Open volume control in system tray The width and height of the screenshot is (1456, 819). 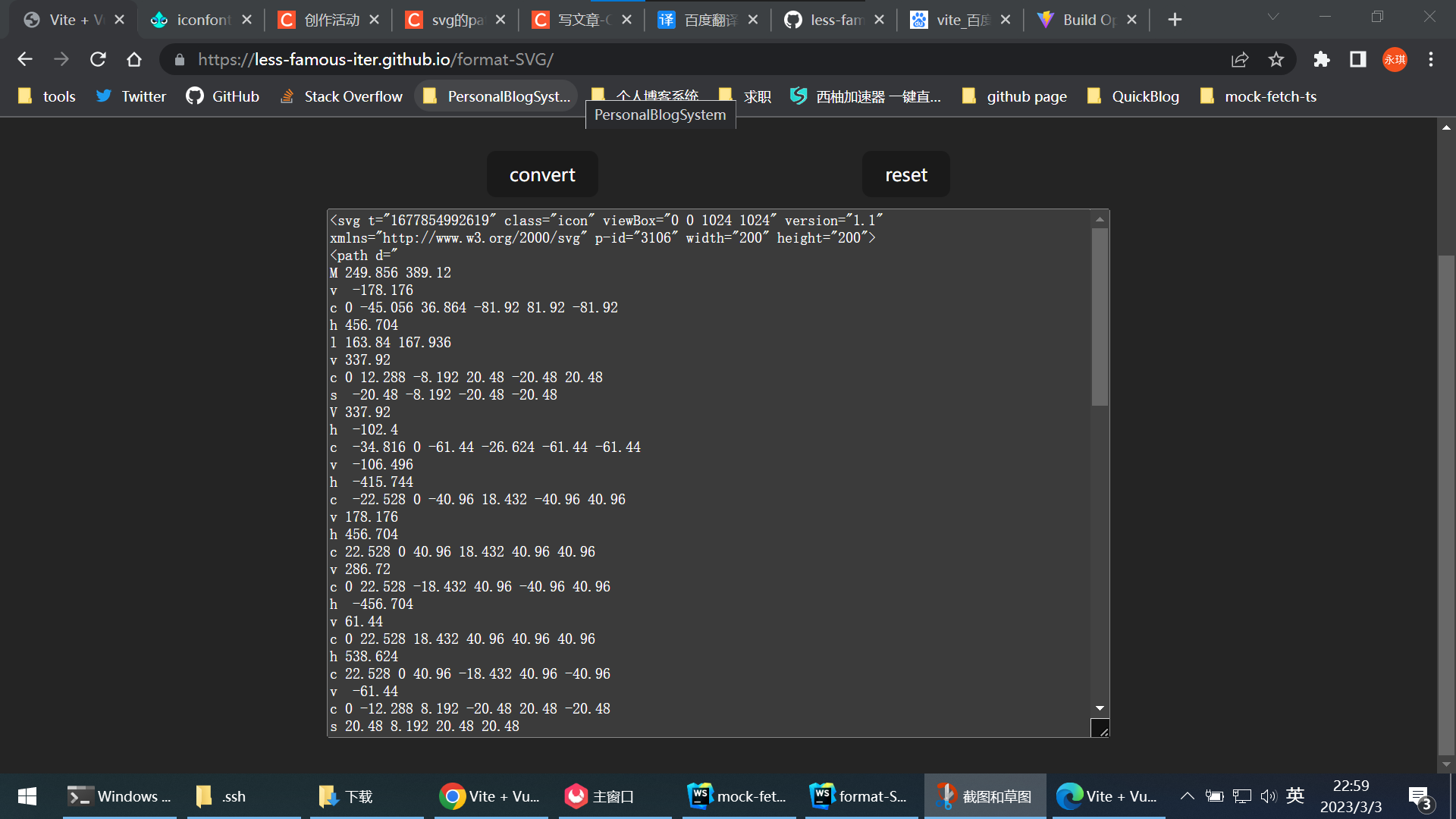(1269, 796)
